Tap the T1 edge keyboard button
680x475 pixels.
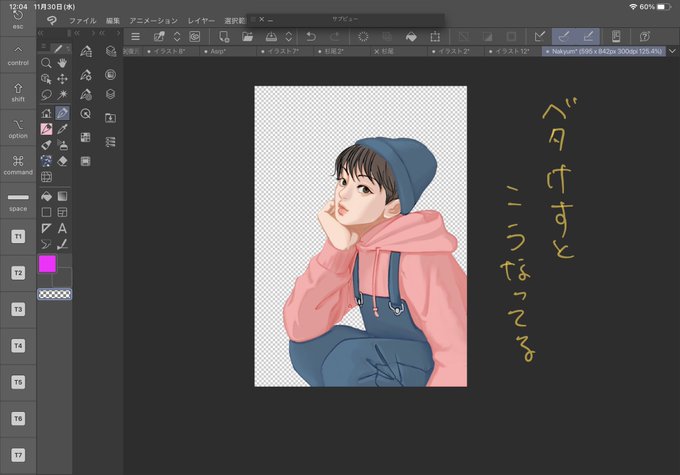18,236
